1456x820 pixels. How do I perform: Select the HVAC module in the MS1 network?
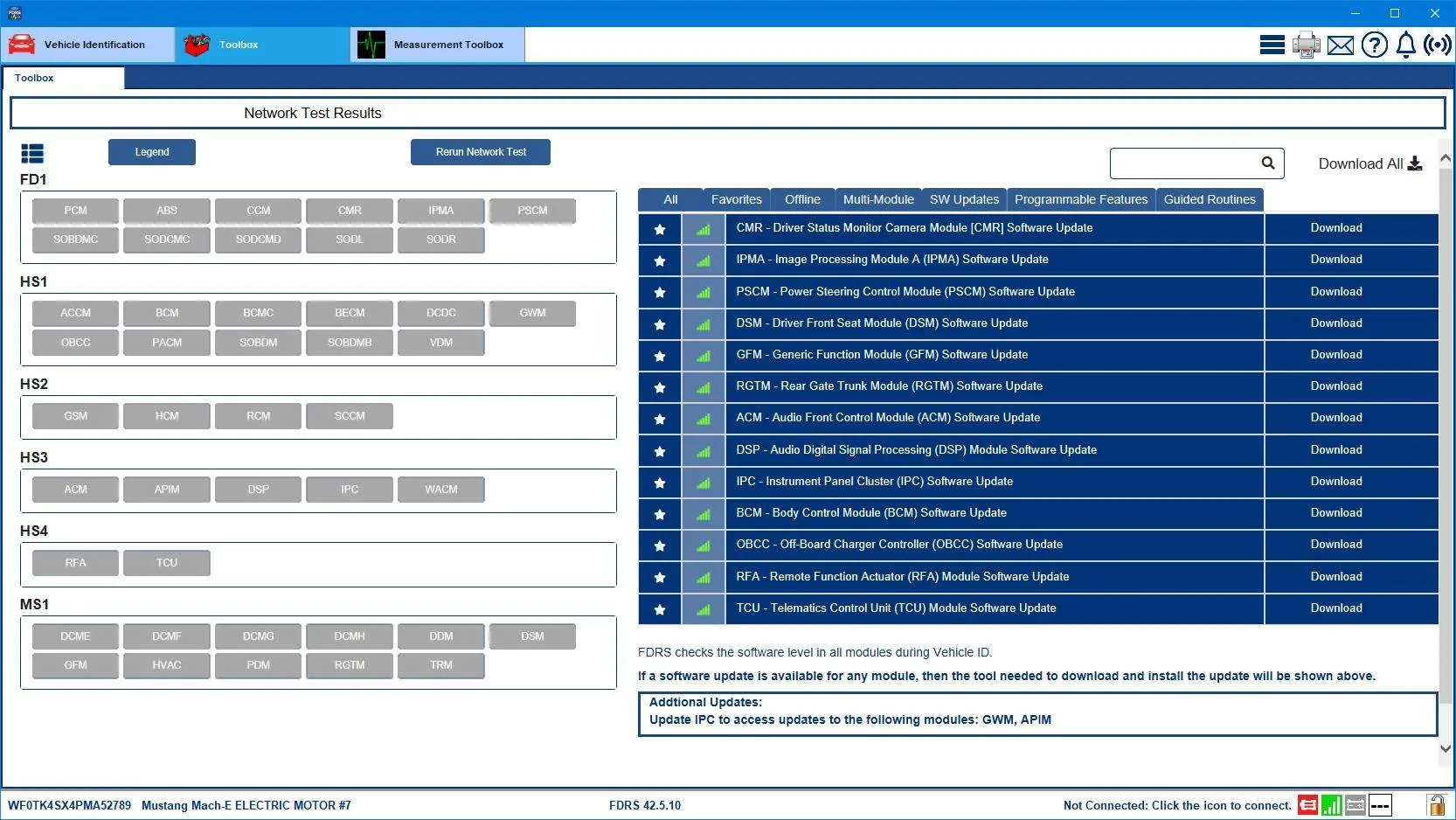(167, 665)
